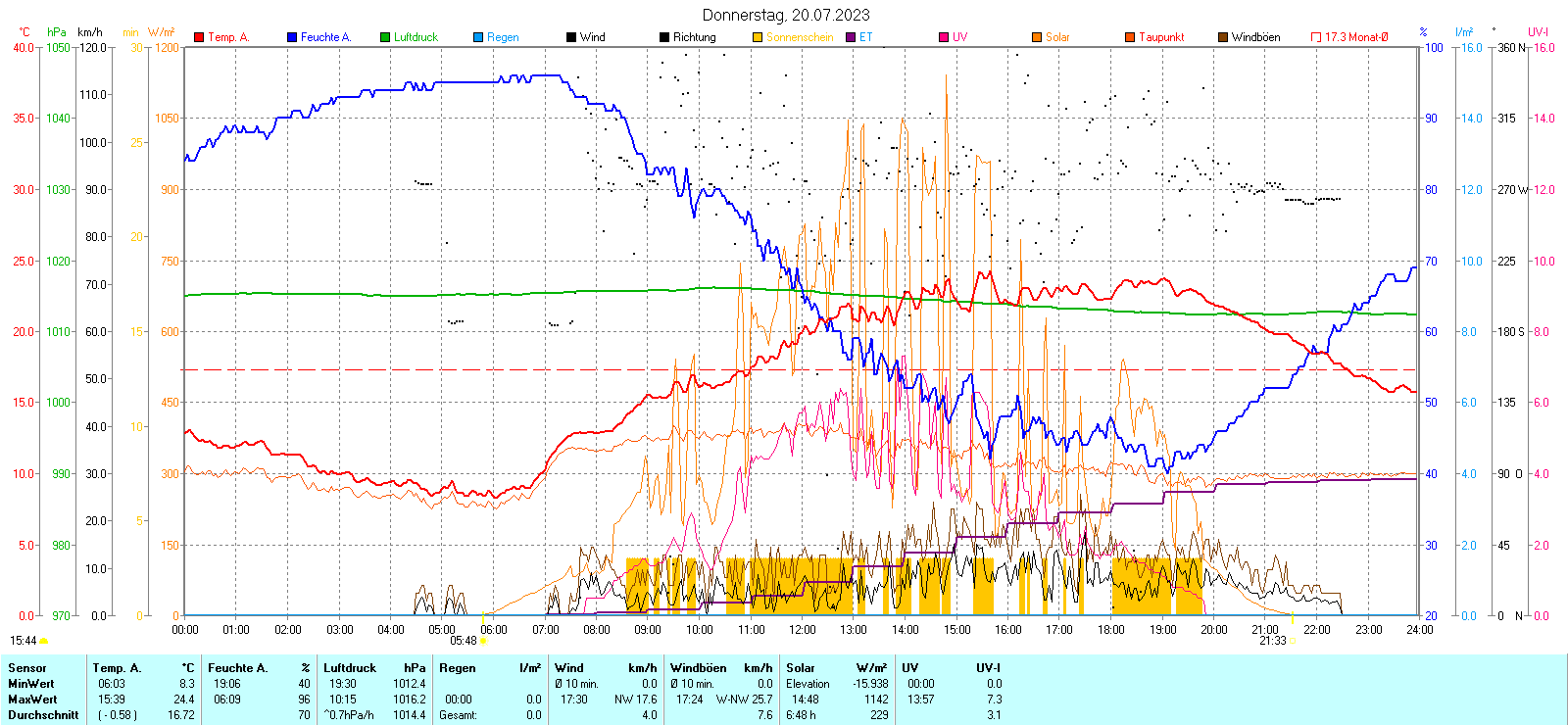The width and height of the screenshot is (1568, 725).
Task: Click the sunset marker at 21:33
Action: click(x=1293, y=640)
